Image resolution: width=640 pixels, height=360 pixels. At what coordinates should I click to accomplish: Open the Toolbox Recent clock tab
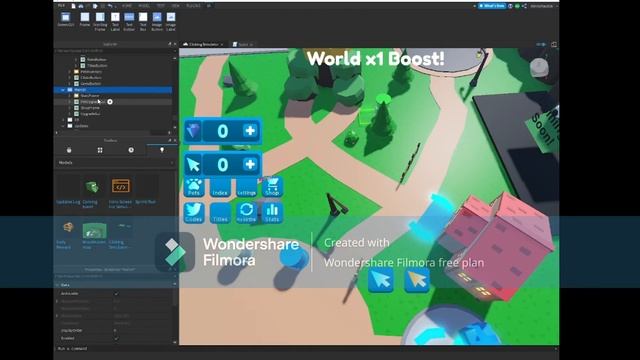131,150
